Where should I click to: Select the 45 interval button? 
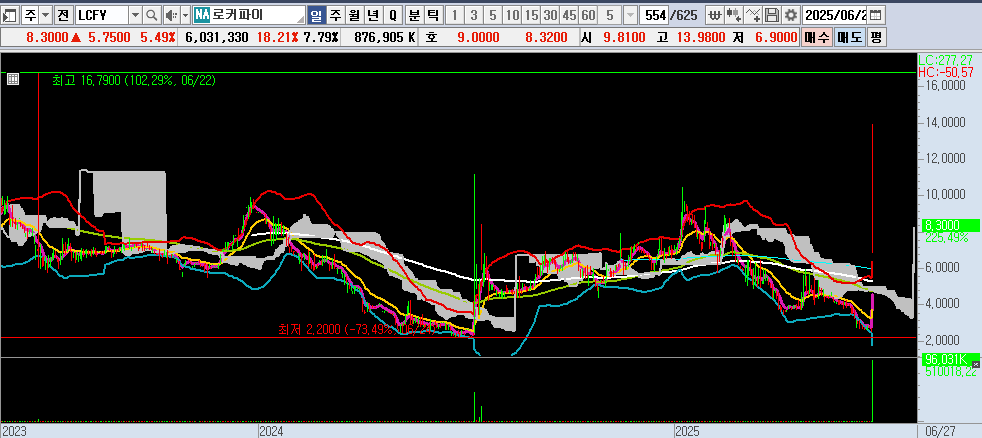point(570,14)
